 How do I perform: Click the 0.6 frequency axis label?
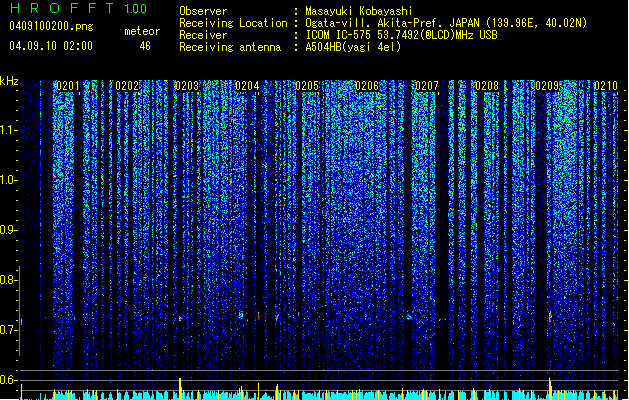8,380
